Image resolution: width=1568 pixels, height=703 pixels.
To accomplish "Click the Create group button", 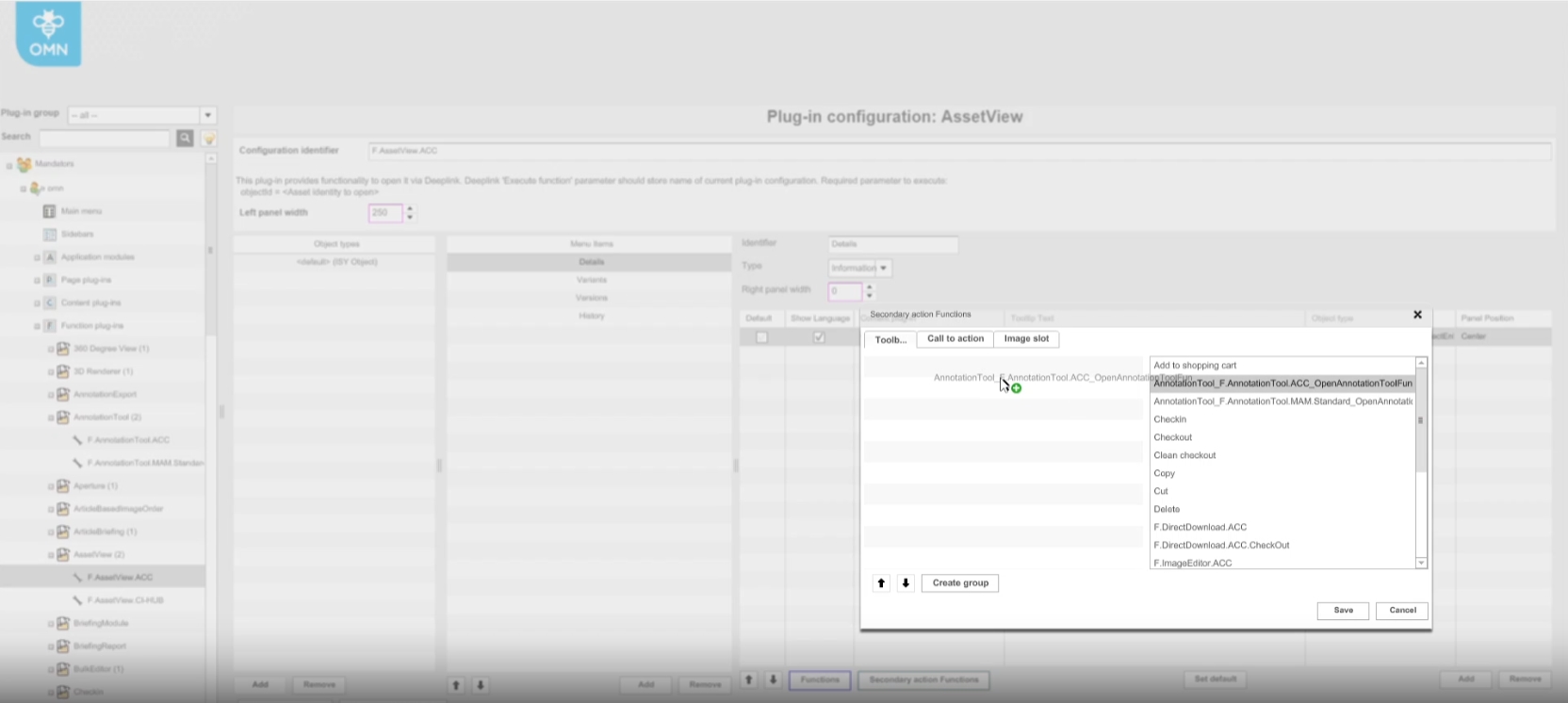I will tap(959, 583).
